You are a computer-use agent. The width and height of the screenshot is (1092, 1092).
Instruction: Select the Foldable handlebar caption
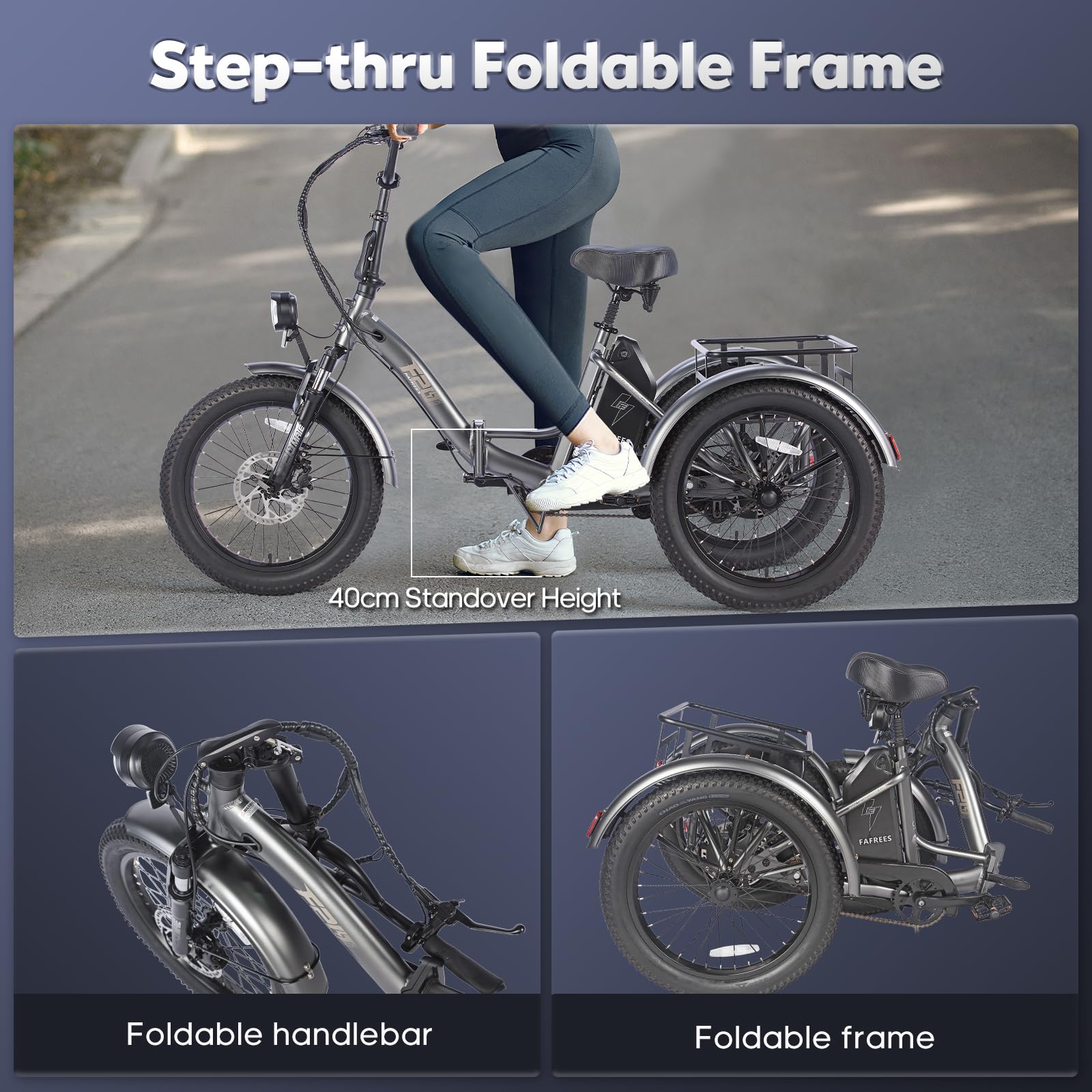click(279, 1034)
